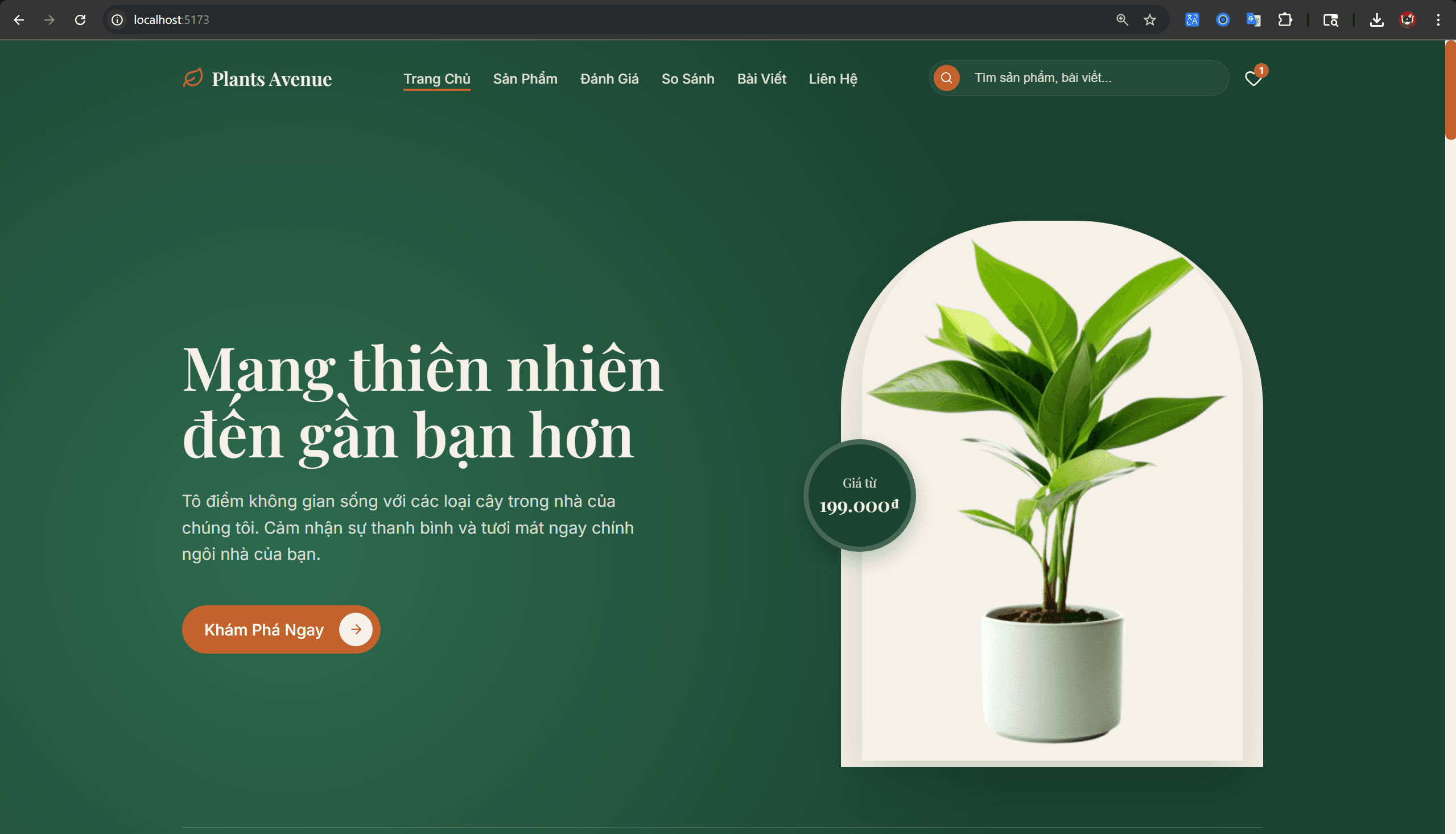Screen dimensions: 1456x834
Task: Open the Bài Viết nav item
Action: pyautogui.click(x=762, y=79)
